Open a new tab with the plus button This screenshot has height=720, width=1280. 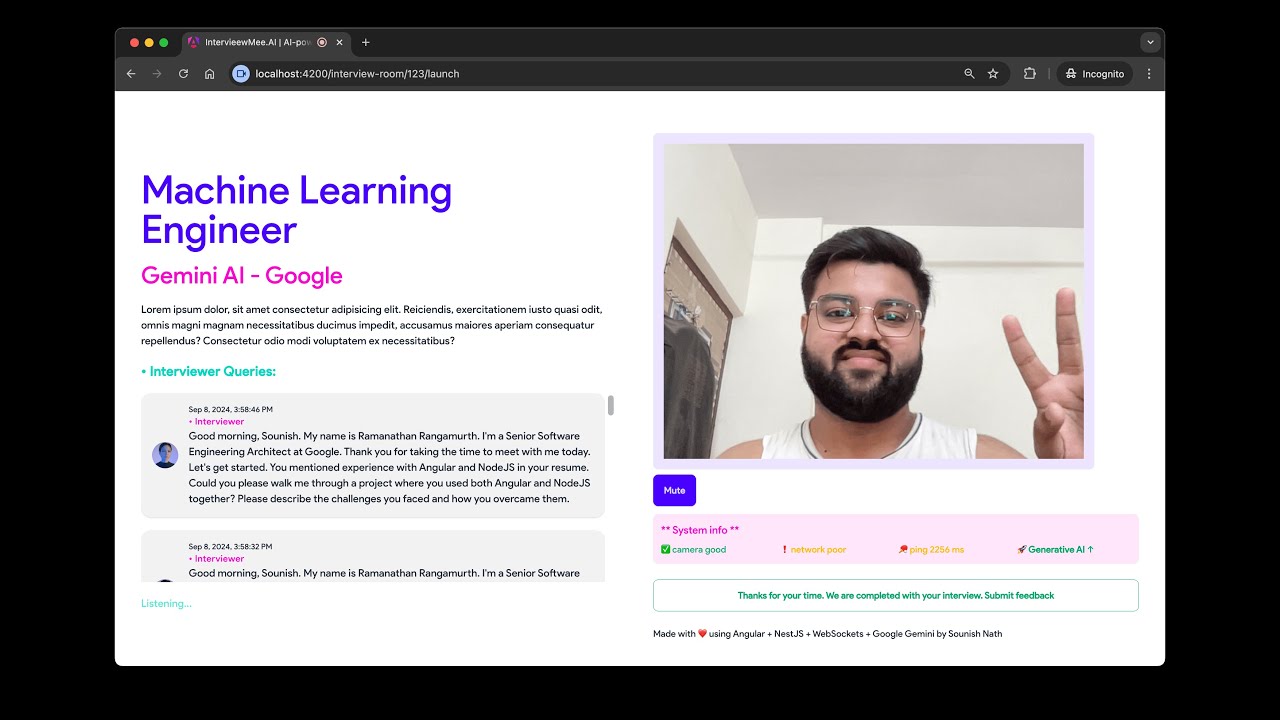click(365, 42)
